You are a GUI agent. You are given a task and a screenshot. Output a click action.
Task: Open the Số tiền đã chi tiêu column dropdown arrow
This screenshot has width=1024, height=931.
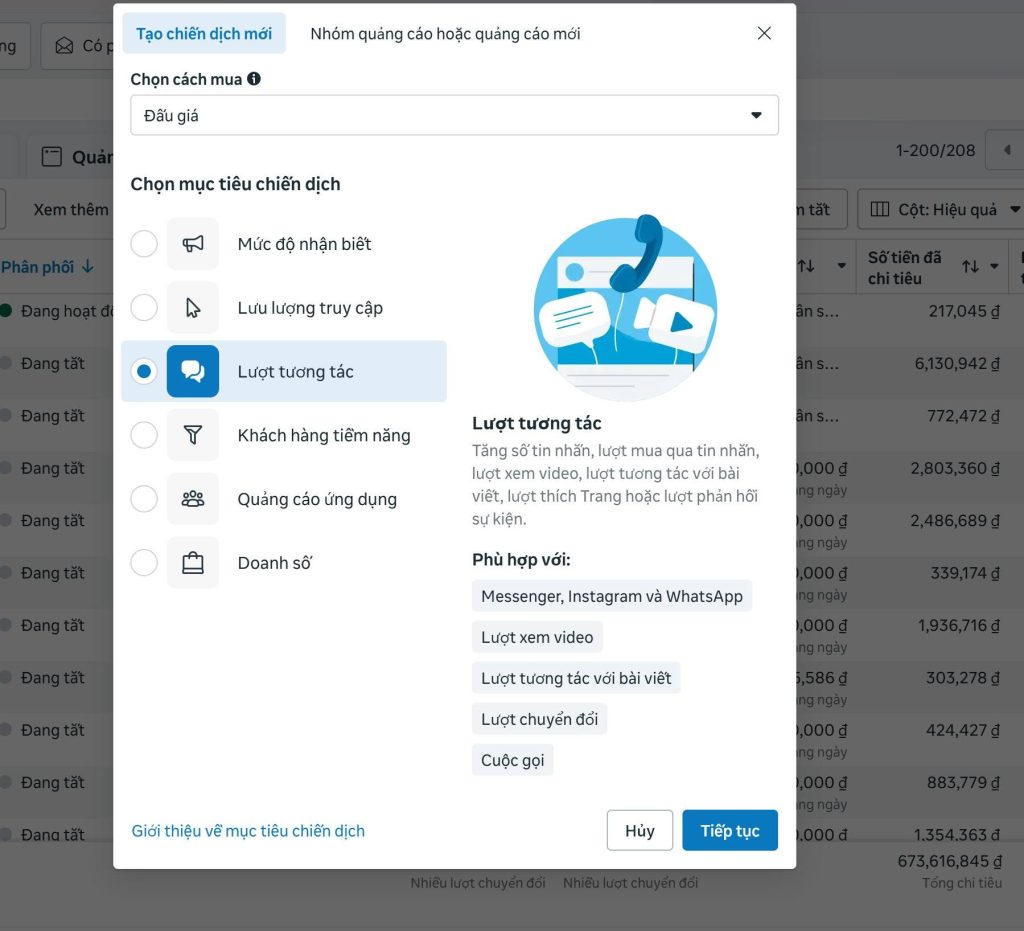pyautogui.click(x=994, y=266)
